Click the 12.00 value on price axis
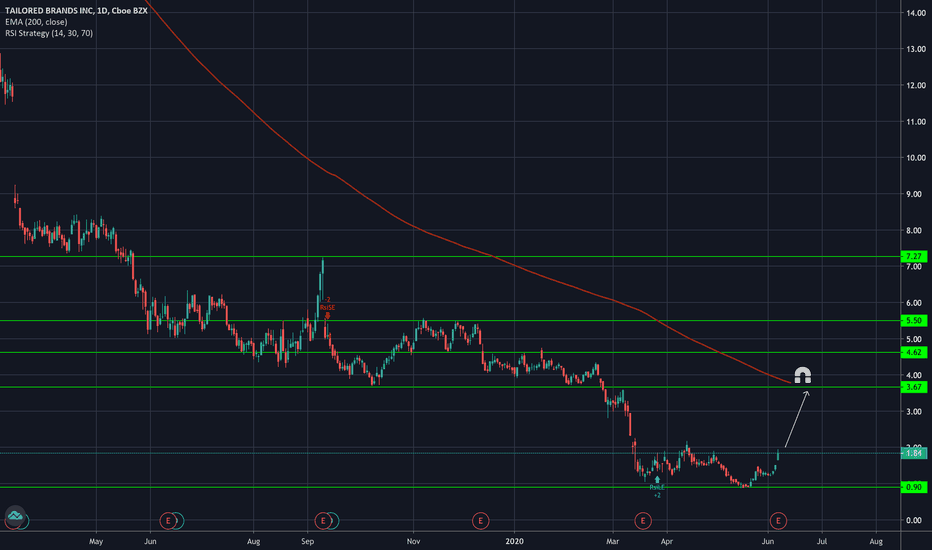 915,85
